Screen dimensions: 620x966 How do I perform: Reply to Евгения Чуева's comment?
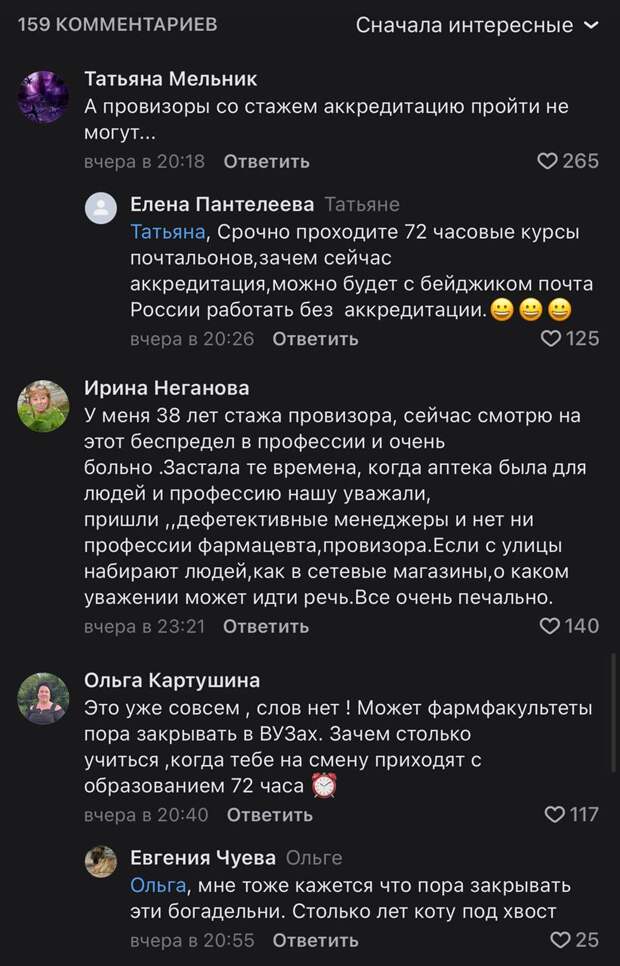point(315,940)
